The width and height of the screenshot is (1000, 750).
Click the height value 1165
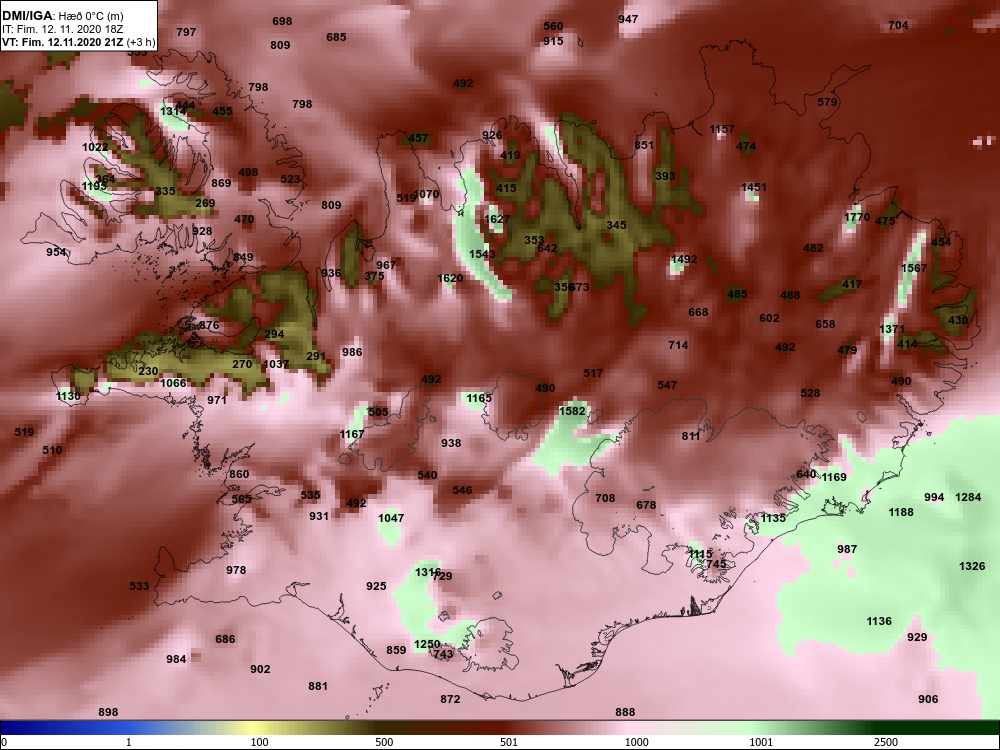(479, 398)
